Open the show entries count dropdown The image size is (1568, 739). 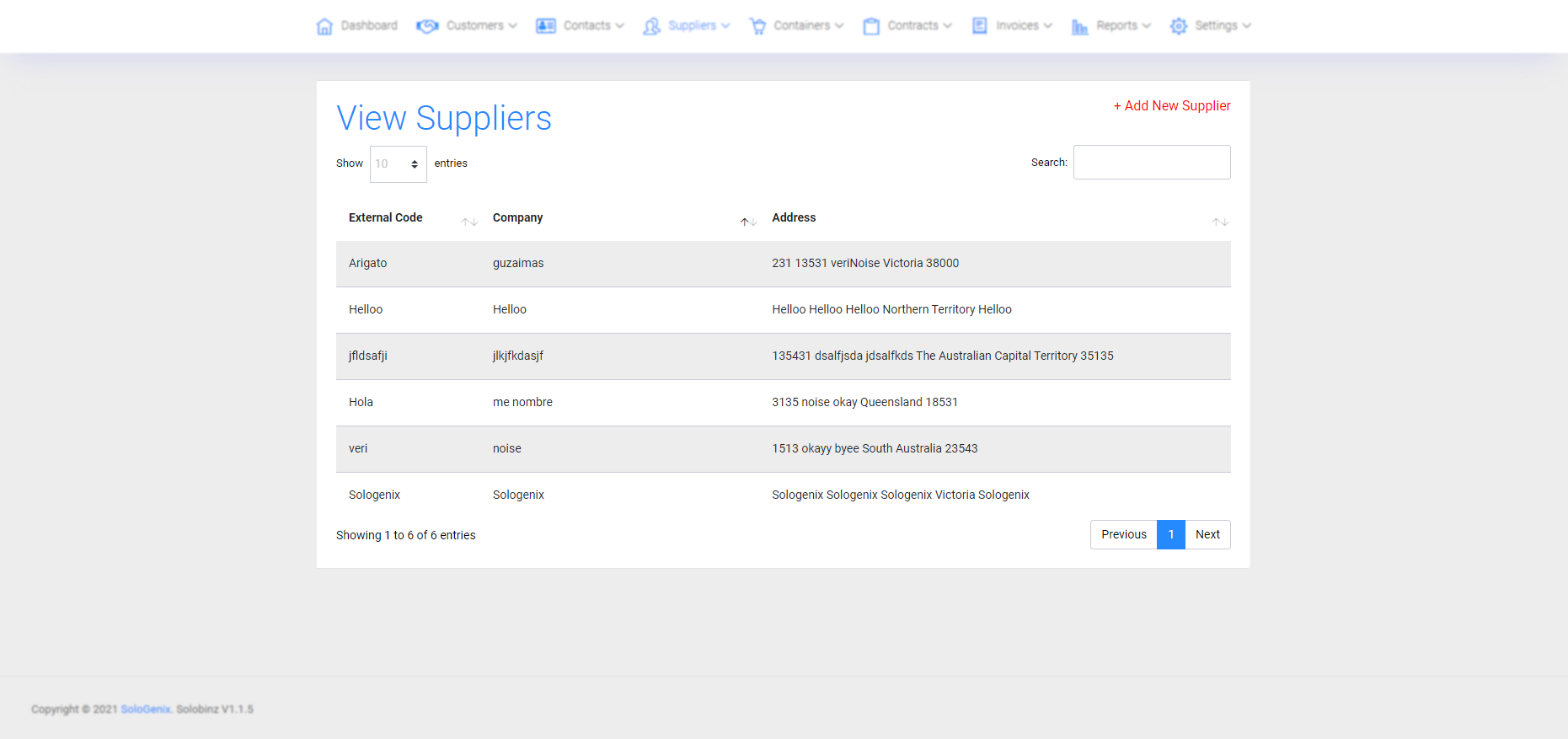398,163
